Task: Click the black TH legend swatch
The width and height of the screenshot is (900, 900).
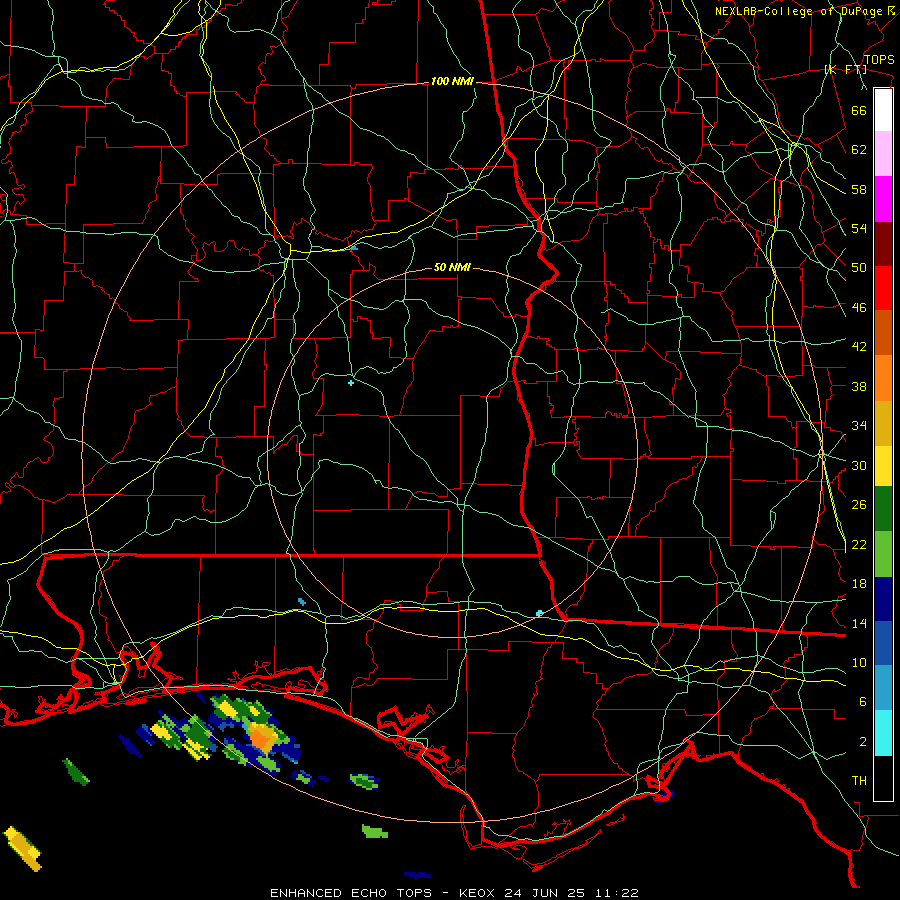Action: (883, 778)
